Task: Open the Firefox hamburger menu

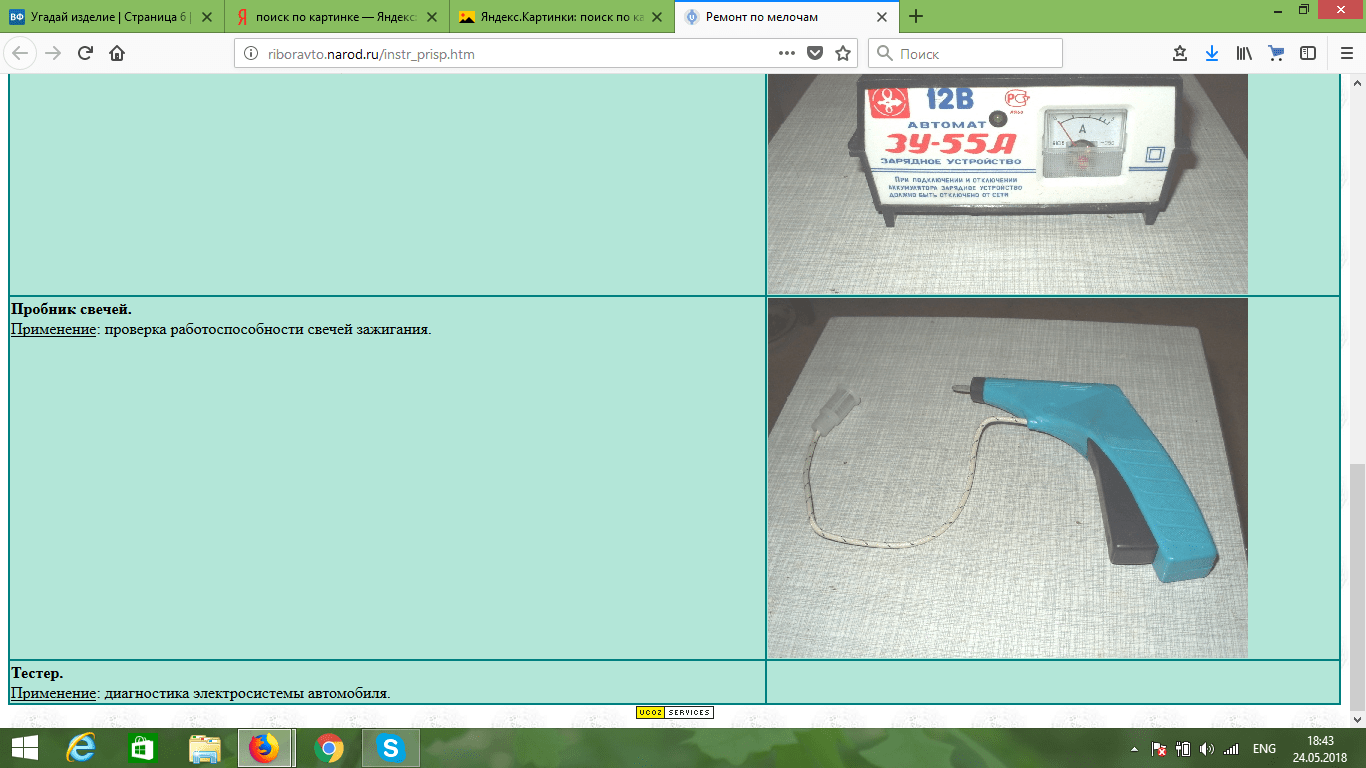Action: pos(1346,54)
